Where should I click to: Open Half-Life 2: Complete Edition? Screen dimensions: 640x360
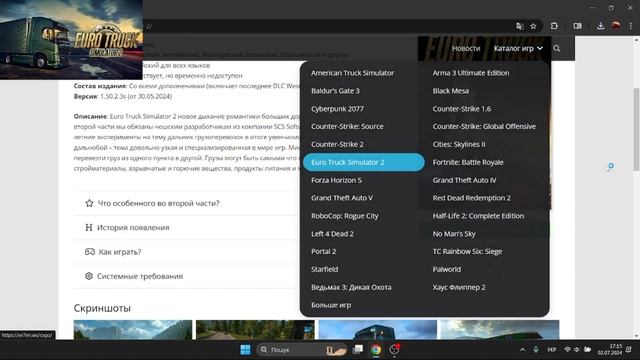(x=478, y=216)
